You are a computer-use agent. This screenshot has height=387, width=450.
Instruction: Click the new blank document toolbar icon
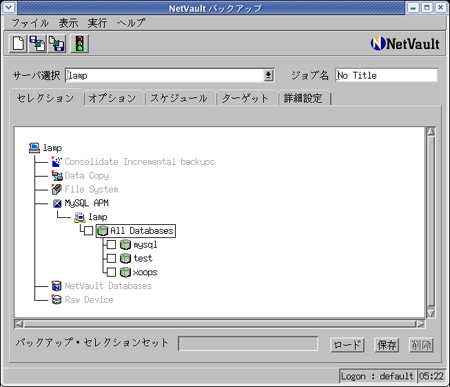coord(18,43)
